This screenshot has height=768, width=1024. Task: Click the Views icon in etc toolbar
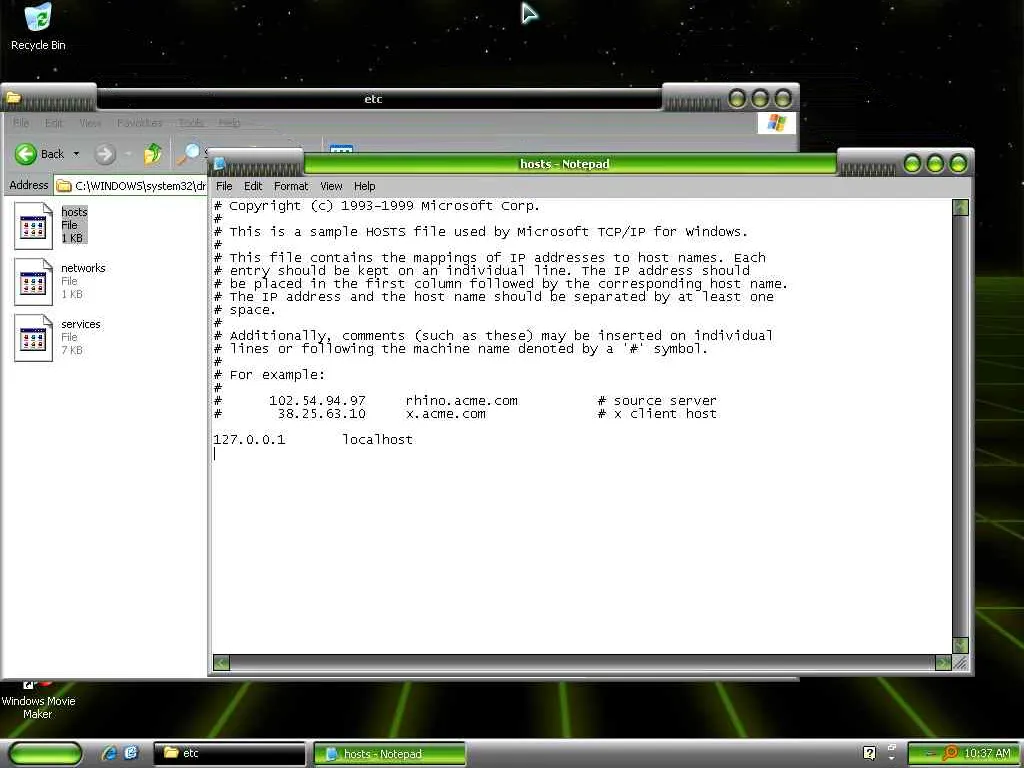pyautogui.click(x=341, y=149)
